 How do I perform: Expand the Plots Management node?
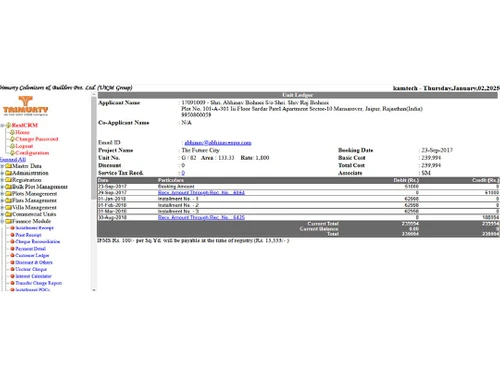click(x=2, y=194)
